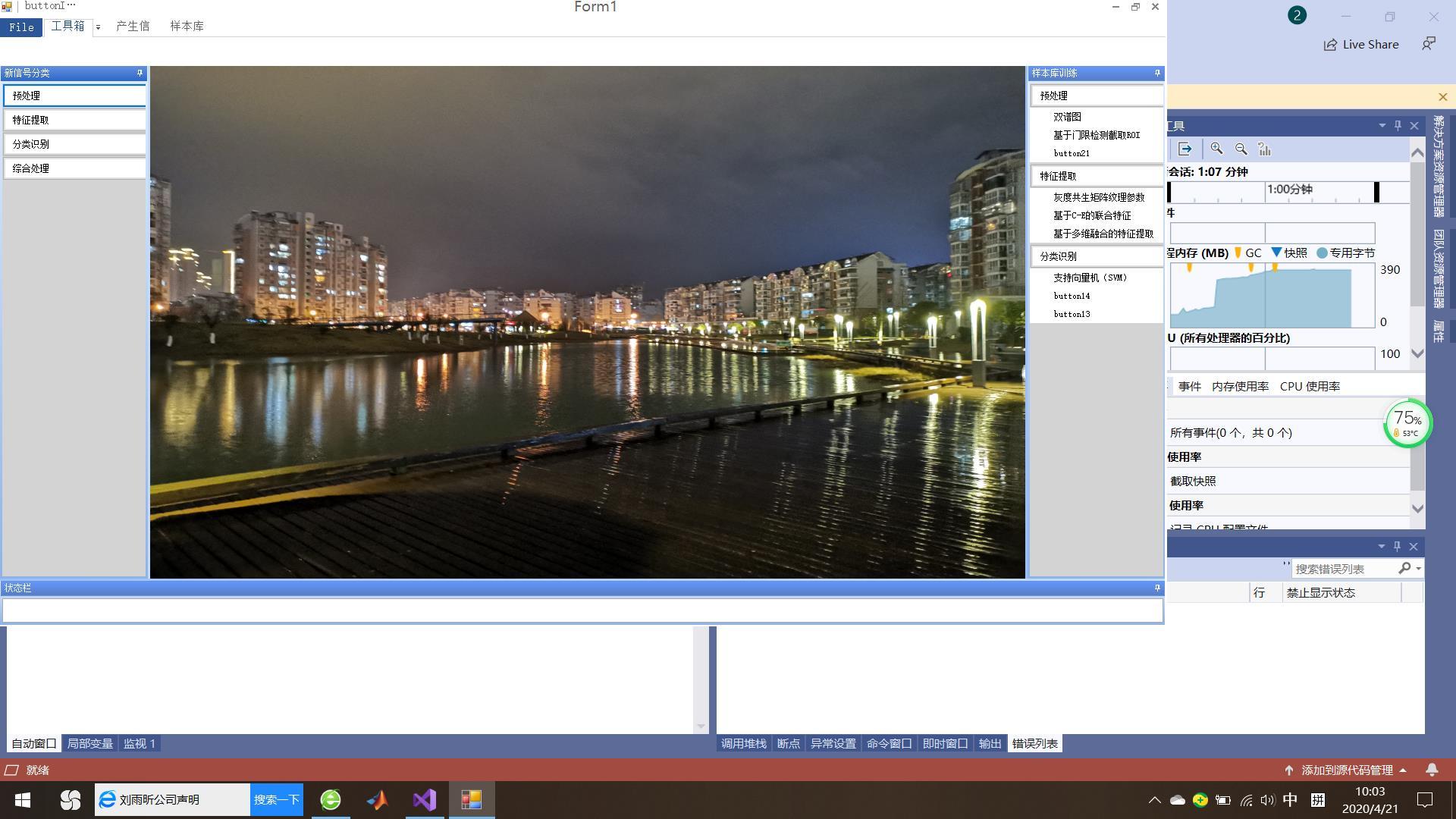Image resolution: width=1456 pixels, height=819 pixels.
Task: Reset diagnostic timeline zoom view icon
Action: point(1264,149)
